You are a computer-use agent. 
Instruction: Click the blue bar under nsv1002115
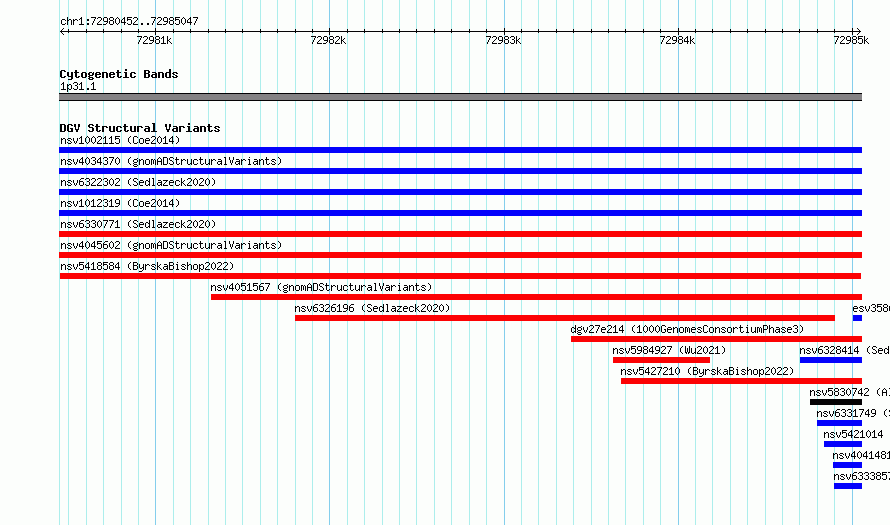click(x=460, y=150)
